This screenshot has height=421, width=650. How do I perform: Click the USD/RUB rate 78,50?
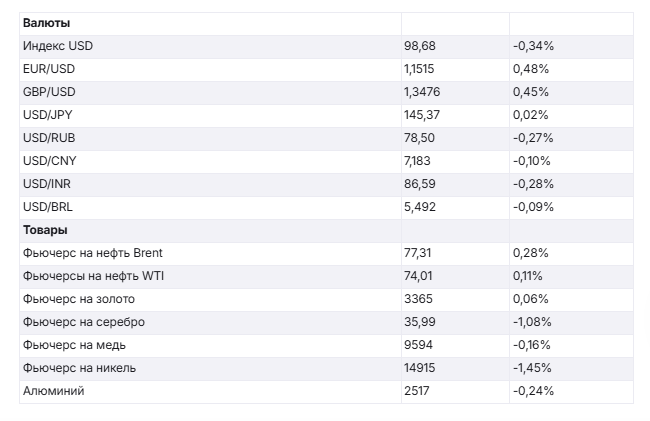pos(419,138)
